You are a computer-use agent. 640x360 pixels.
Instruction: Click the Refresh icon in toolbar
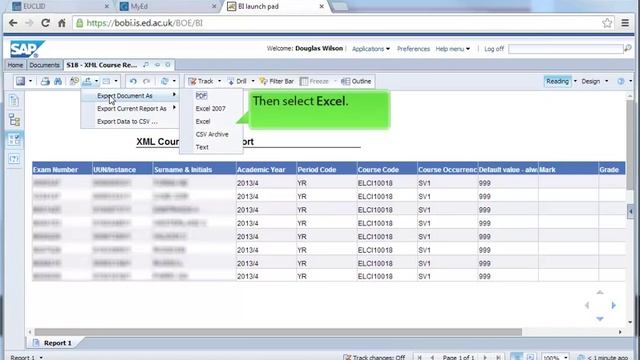pos(164,81)
